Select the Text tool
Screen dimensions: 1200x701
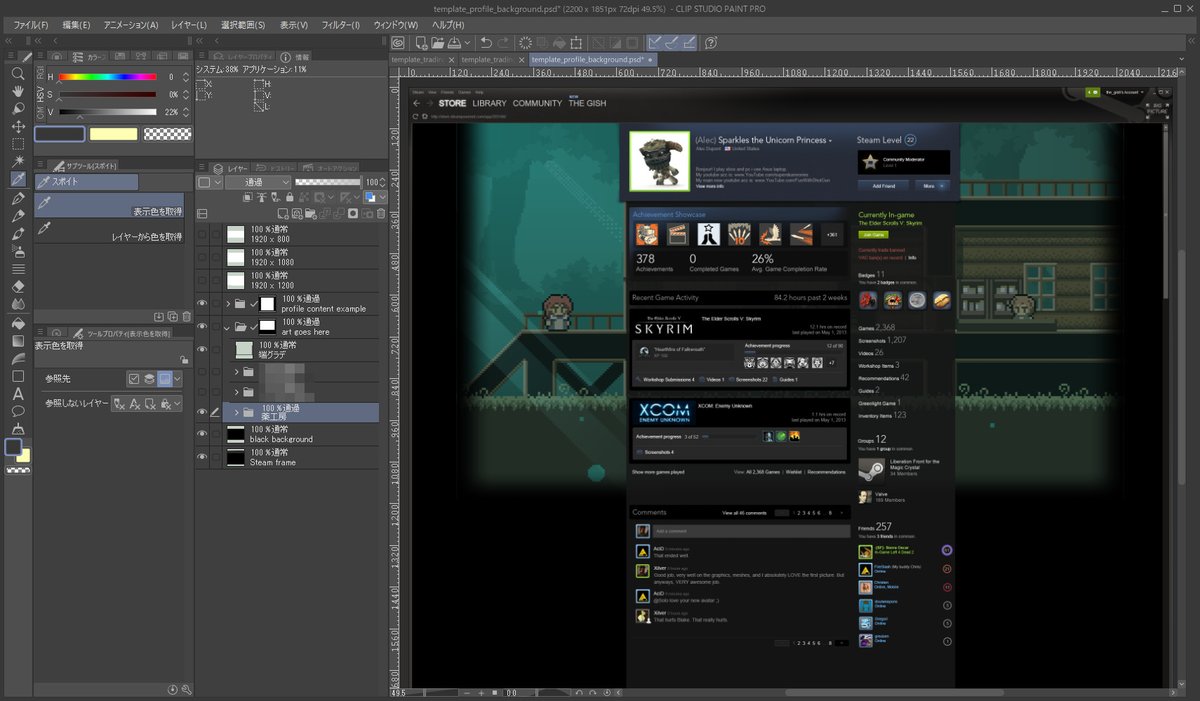click(18, 393)
